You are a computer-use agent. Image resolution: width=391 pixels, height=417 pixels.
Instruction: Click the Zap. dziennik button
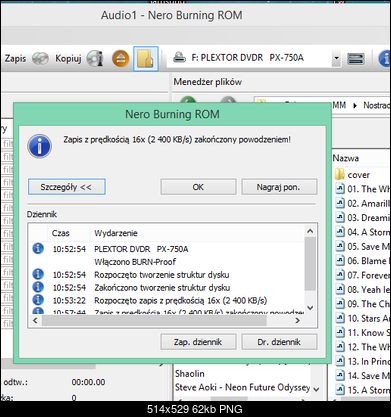click(198, 342)
